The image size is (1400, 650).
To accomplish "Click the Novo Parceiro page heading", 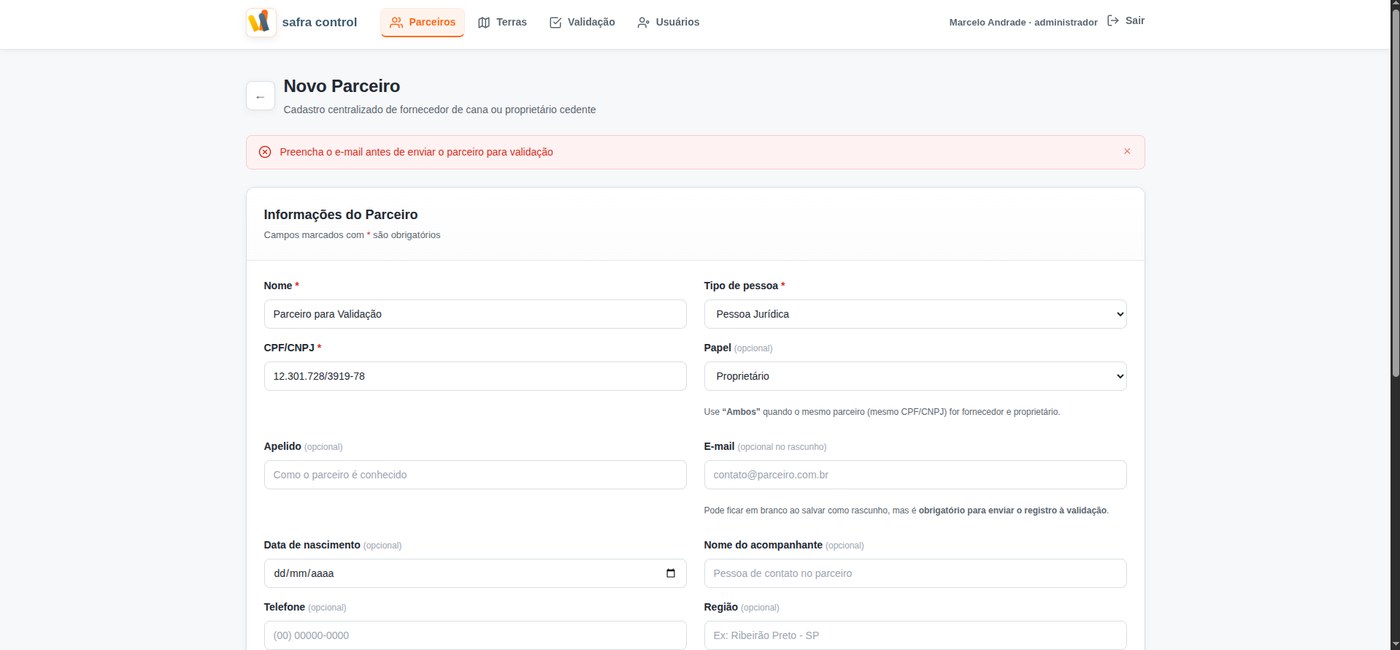I will tap(342, 86).
